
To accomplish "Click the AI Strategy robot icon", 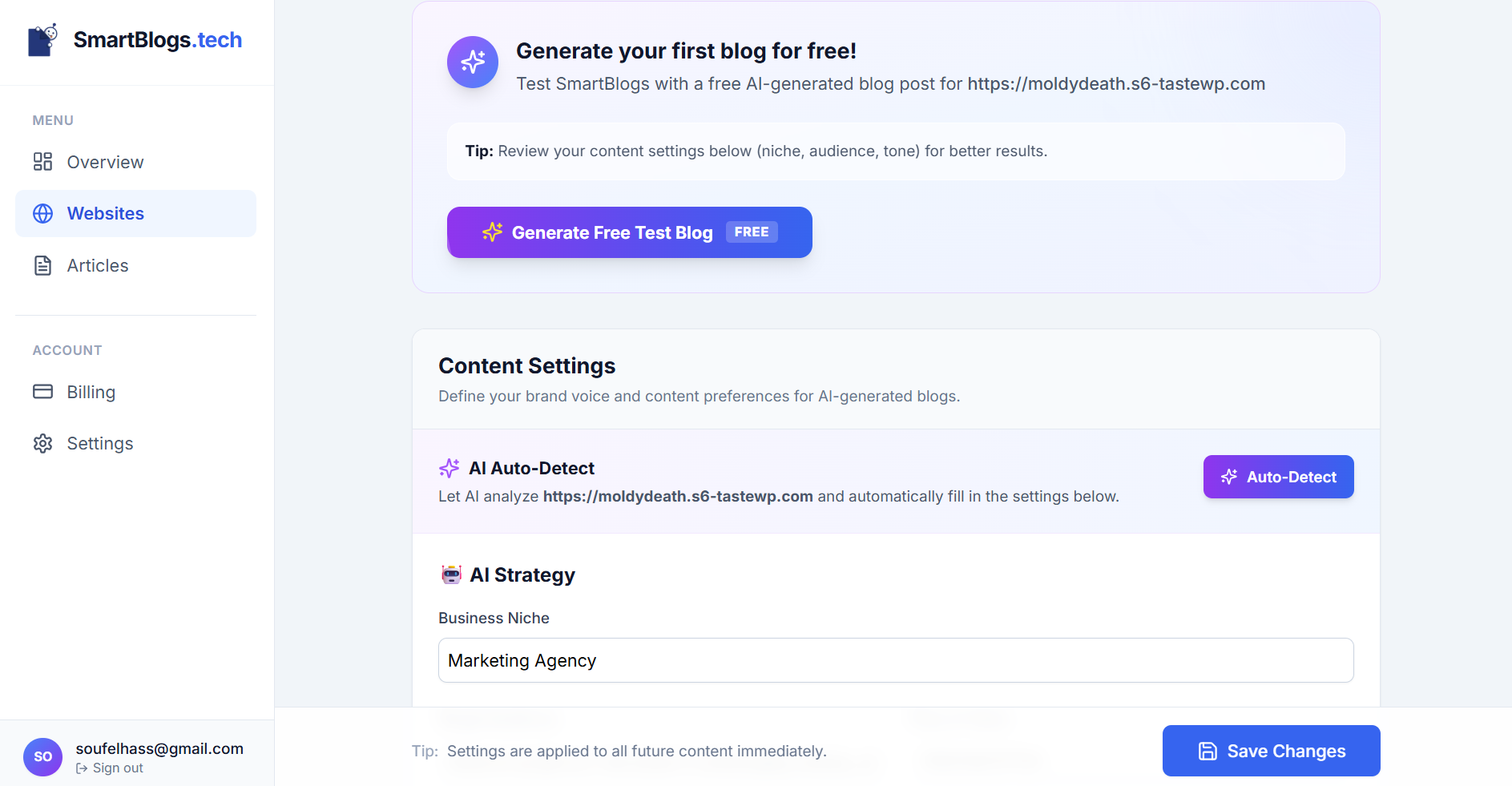I will pos(452,574).
